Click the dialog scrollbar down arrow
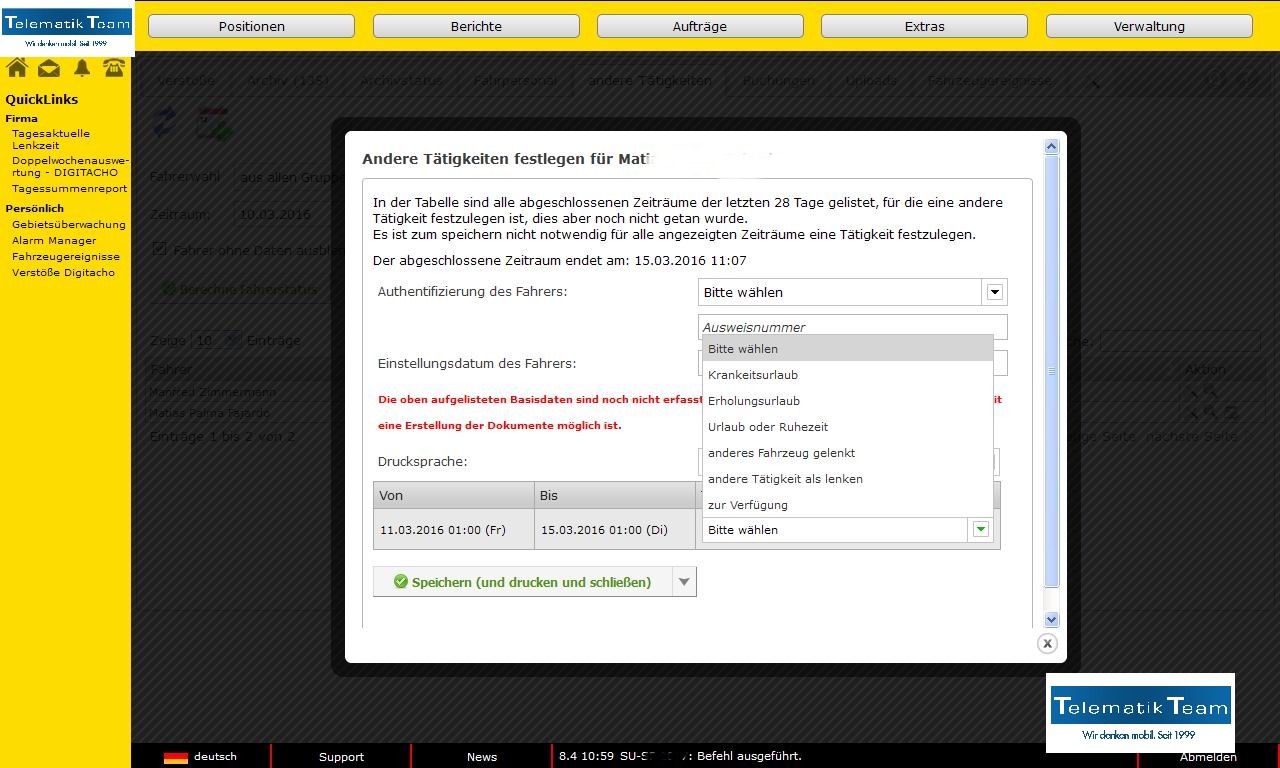The width and height of the screenshot is (1280, 768). tap(1051, 620)
